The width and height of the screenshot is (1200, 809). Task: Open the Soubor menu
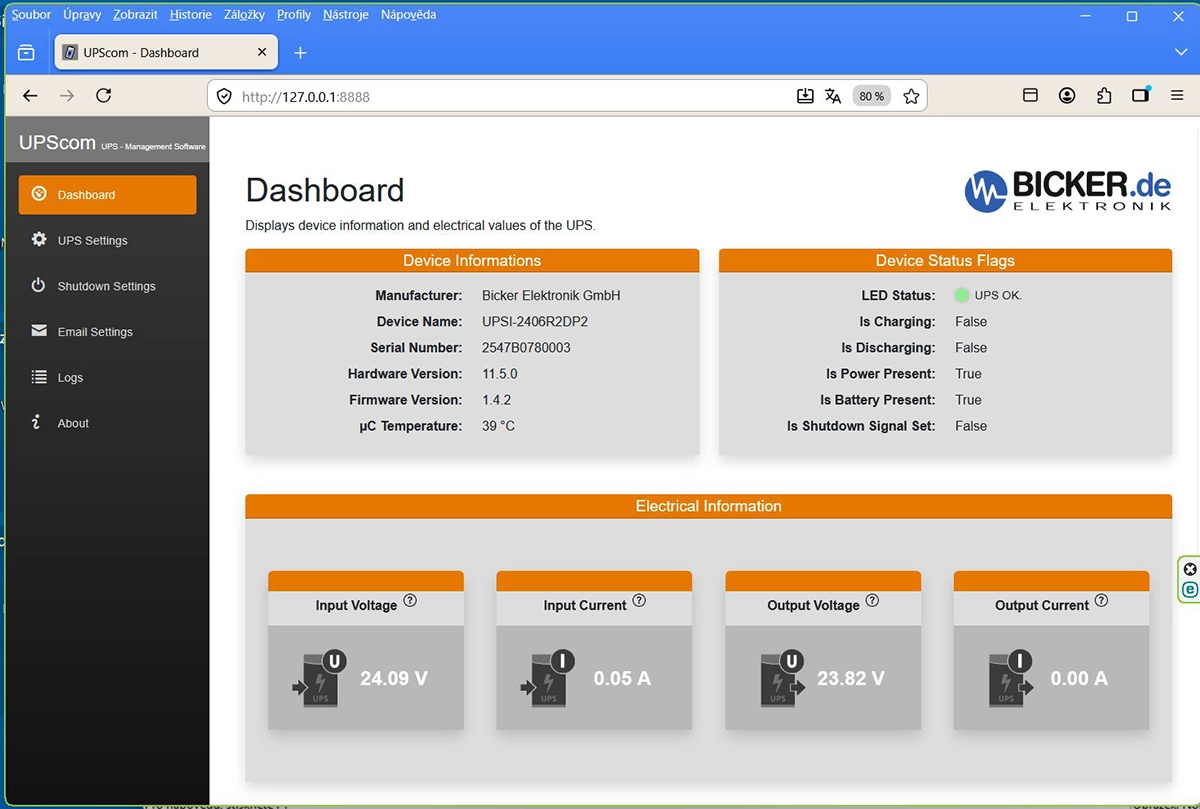(31, 15)
